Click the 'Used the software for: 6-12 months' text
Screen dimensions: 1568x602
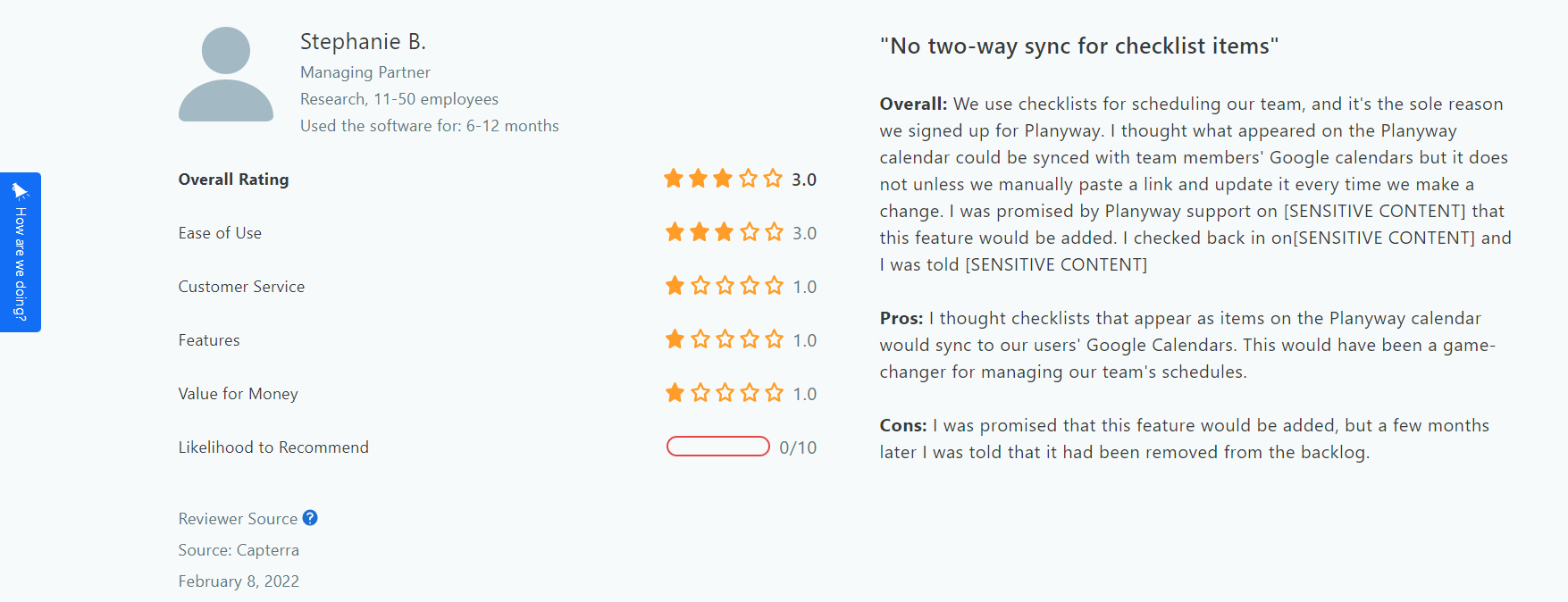click(429, 125)
